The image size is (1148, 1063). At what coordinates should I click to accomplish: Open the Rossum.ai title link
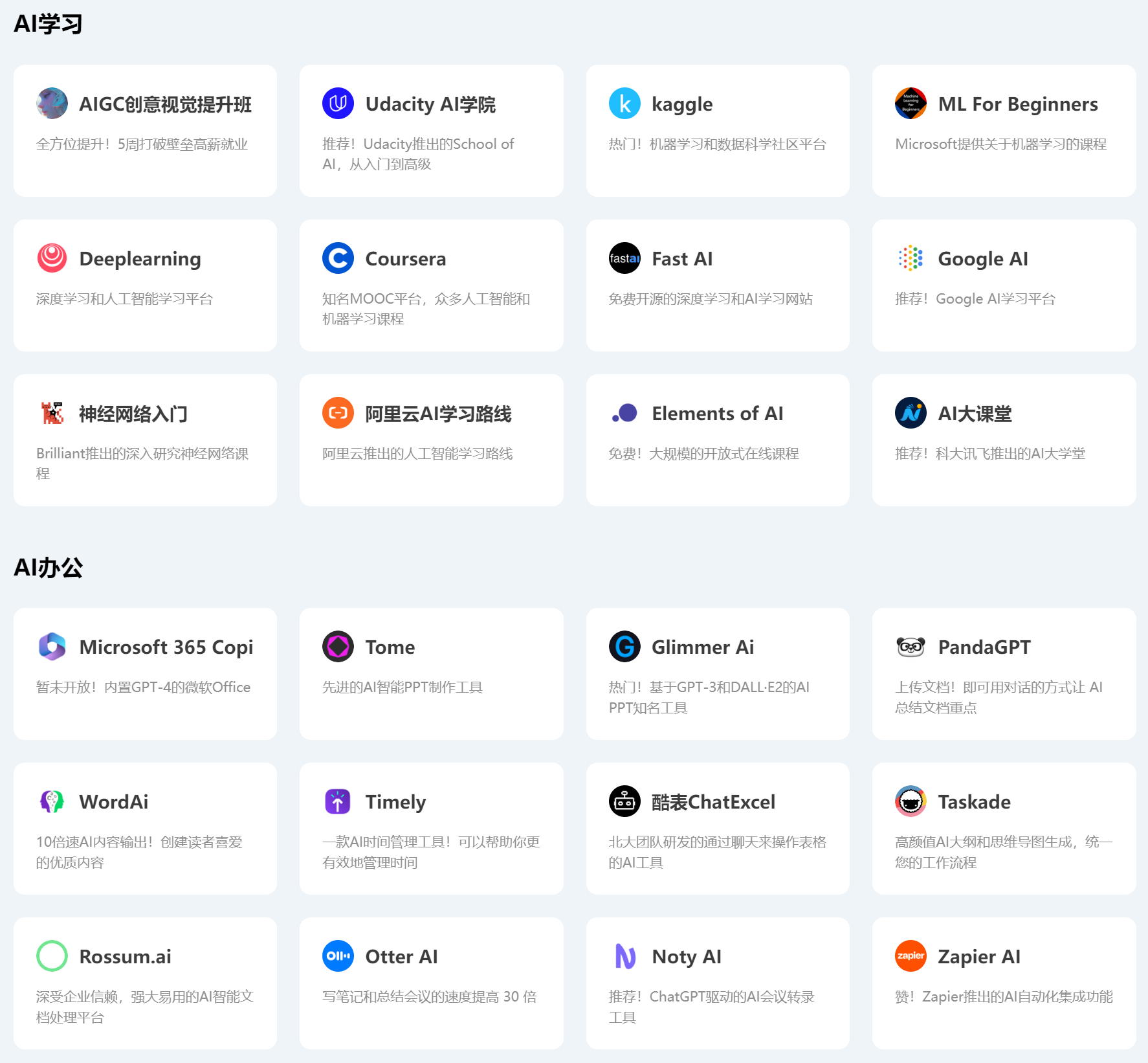tap(125, 957)
